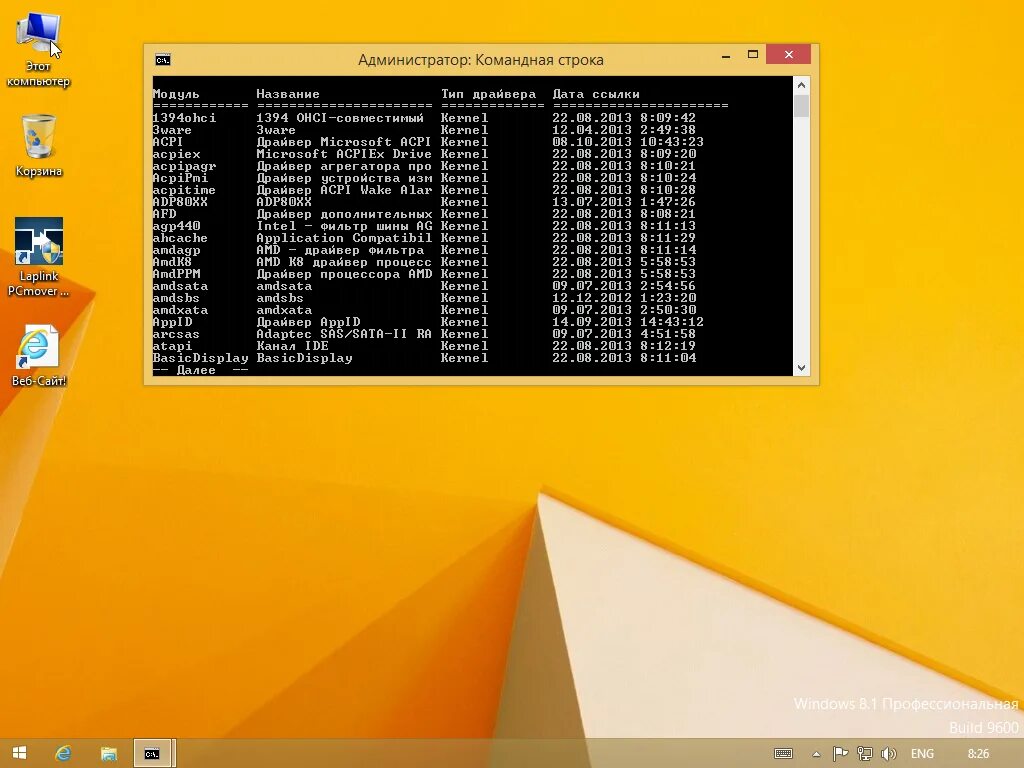
Task: Open File Explorer from the taskbar
Action: coord(108,753)
